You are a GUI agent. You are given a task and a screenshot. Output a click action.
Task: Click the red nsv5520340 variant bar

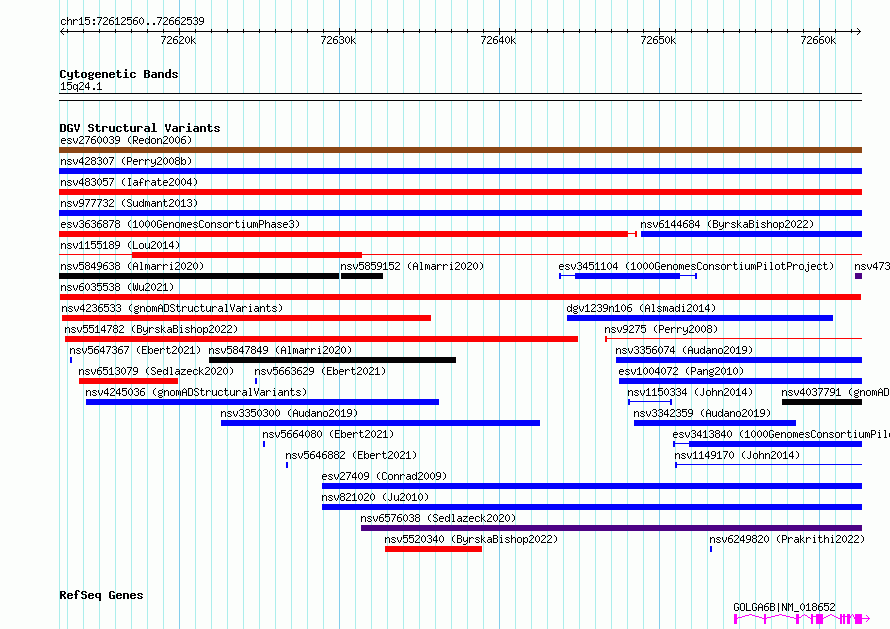pyautogui.click(x=433, y=549)
